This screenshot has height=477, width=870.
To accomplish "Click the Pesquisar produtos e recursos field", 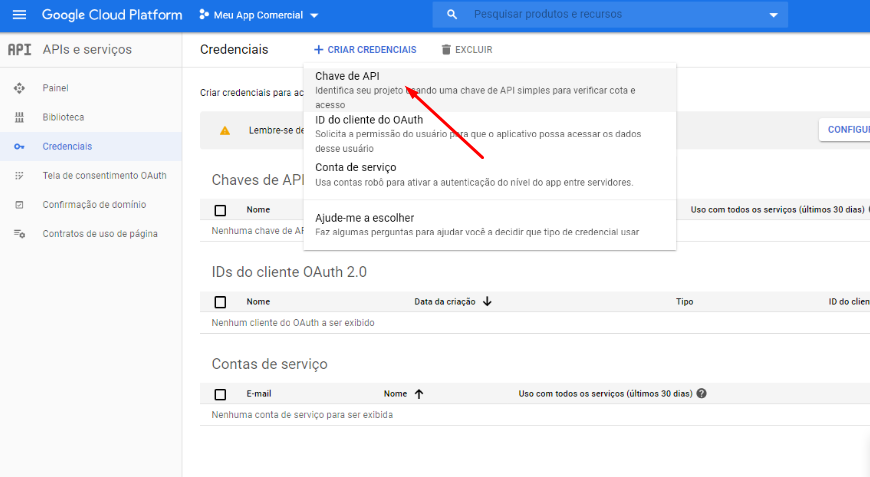I will coord(610,14).
